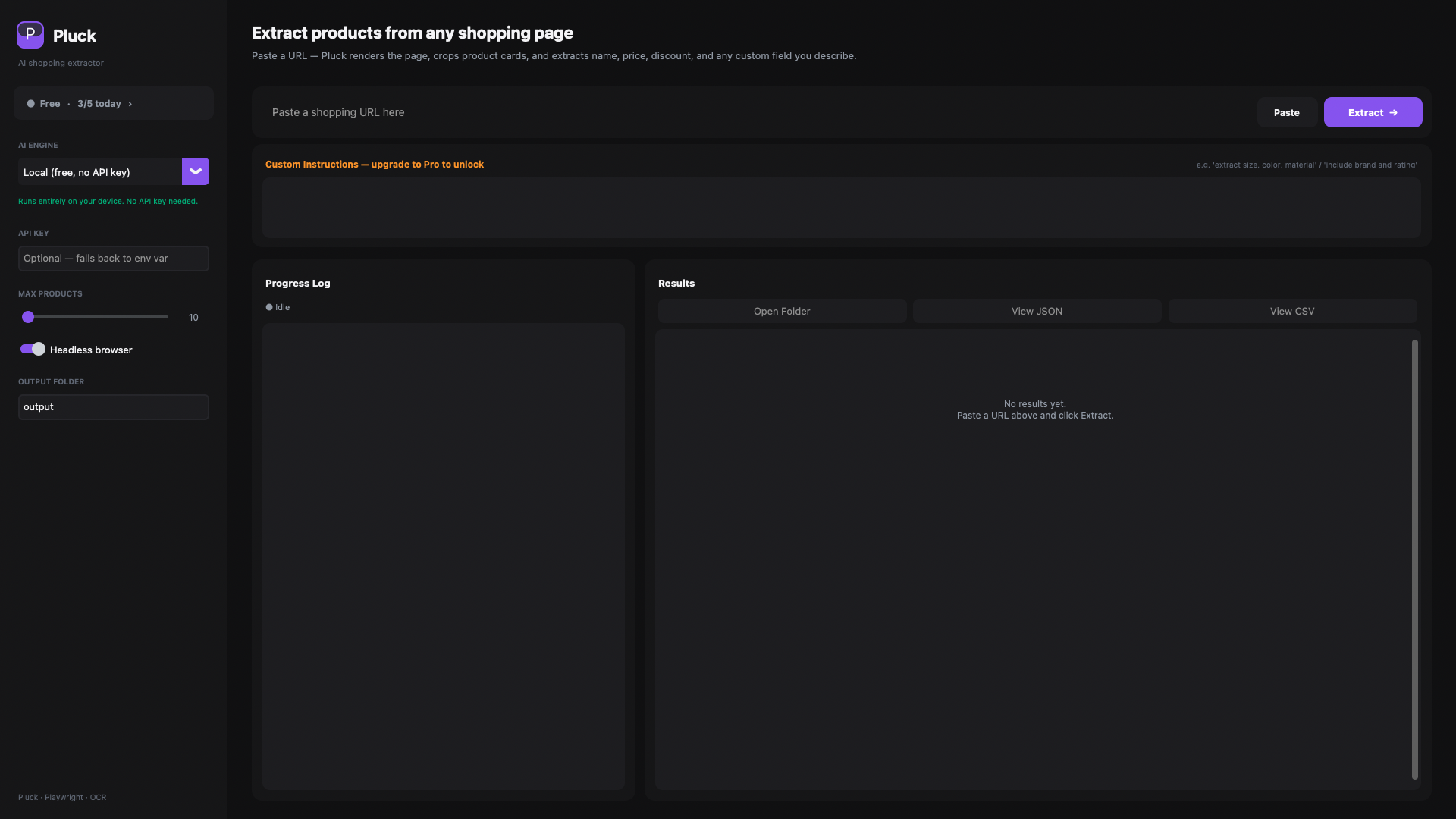Click the results panel scrollbar
1456x819 pixels.
click(1415, 560)
